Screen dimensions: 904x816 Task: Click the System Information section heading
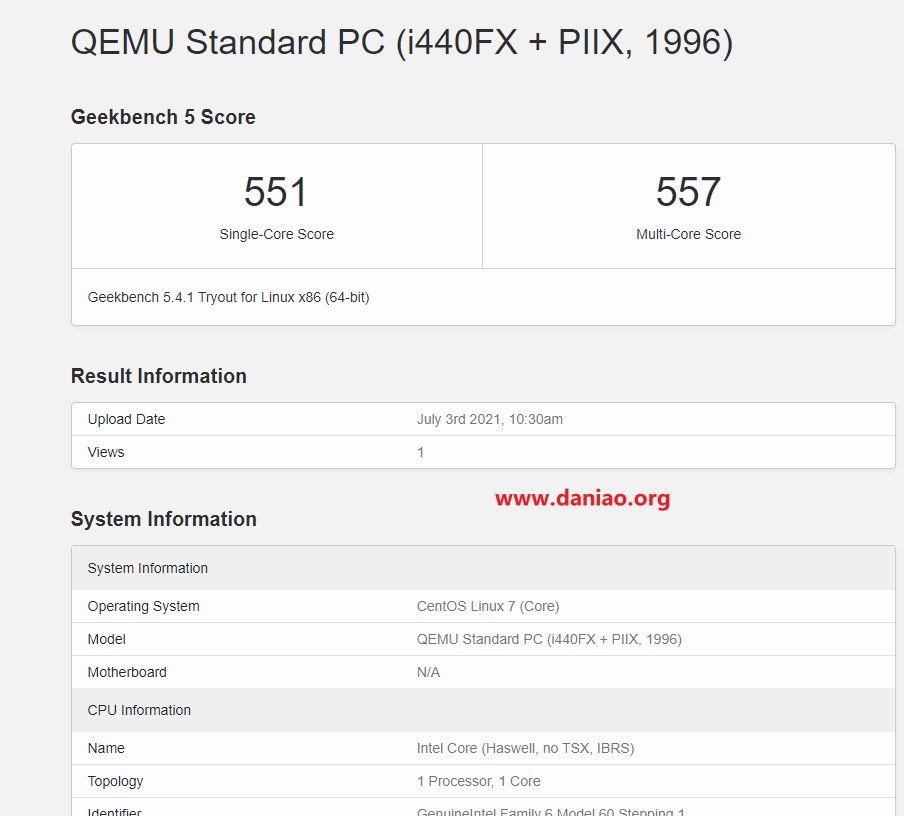(x=164, y=519)
